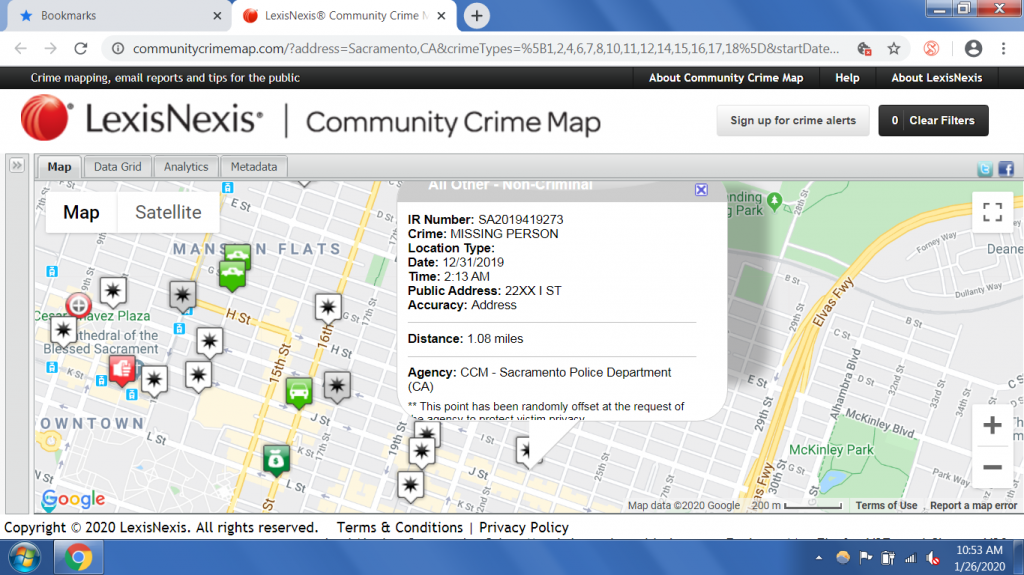The width and height of the screenshot is (1024, 575).
Task: Switch map to Satellite view
Action: 168,212
